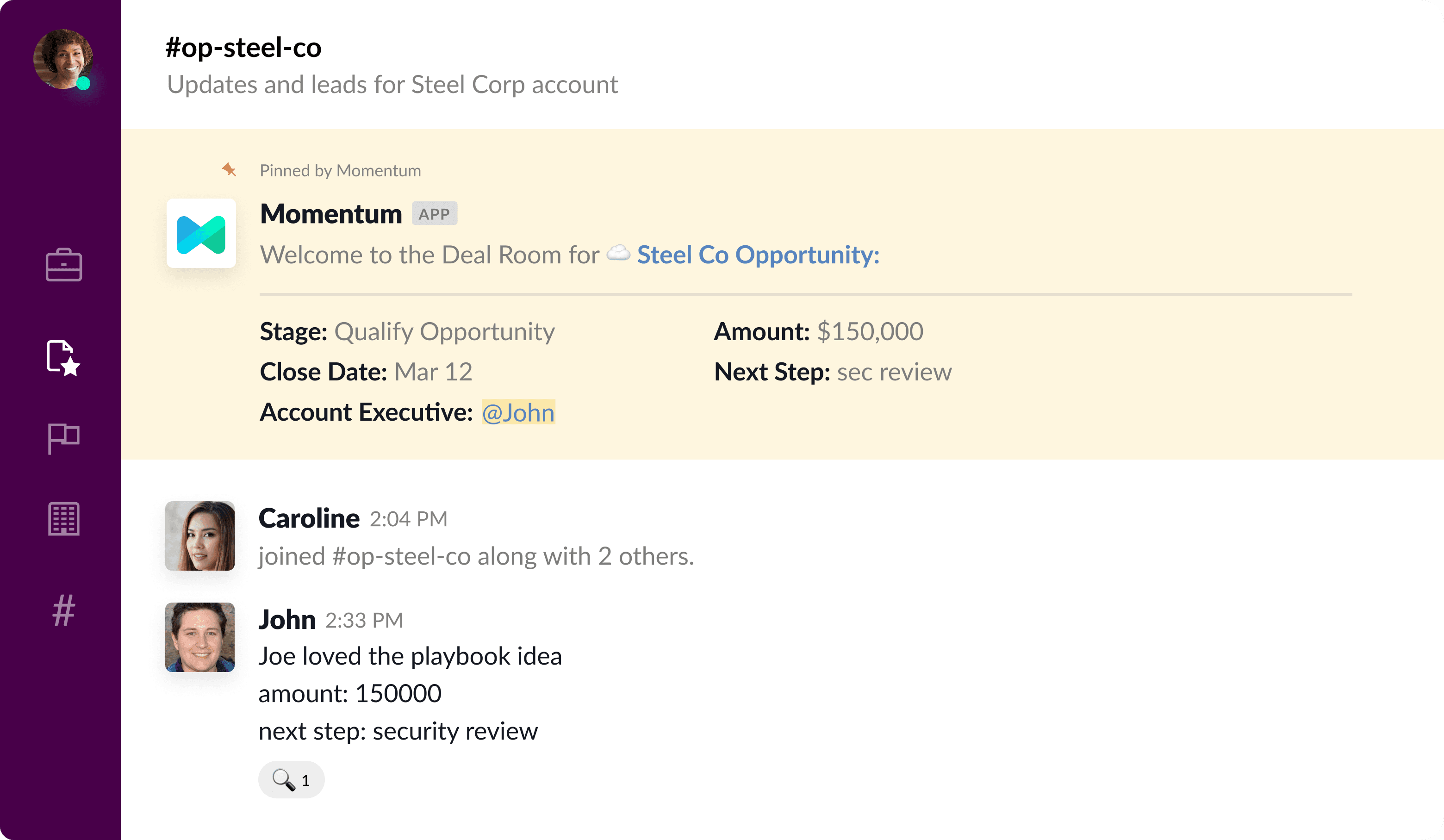The width and height of the screenshot is (1444, 840).
Task: Click the orange pin icon
Action: click(x=229, y=169)
